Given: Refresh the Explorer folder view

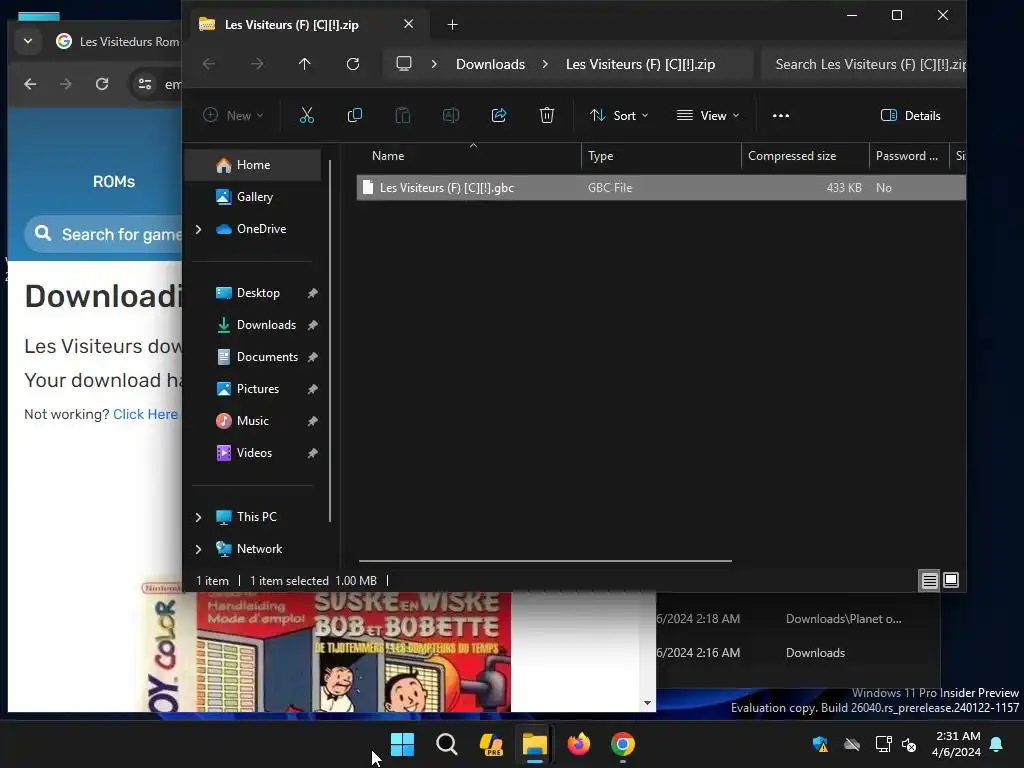Looking at the screenshot, I should pyautogui.click(x=353, y=64).
